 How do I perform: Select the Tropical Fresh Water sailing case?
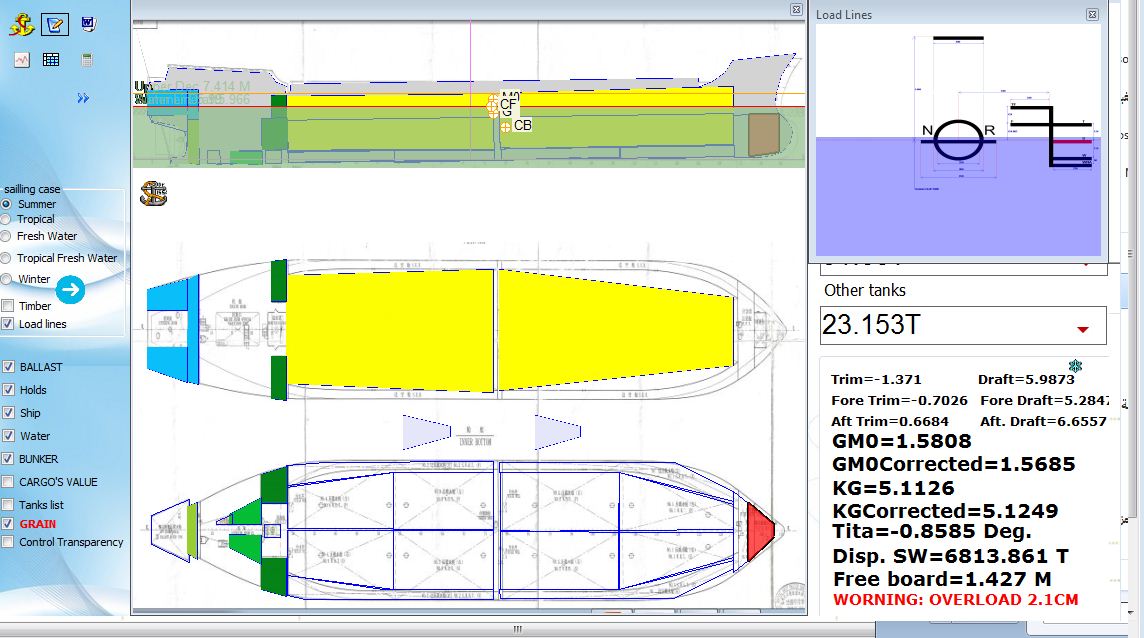7,258
